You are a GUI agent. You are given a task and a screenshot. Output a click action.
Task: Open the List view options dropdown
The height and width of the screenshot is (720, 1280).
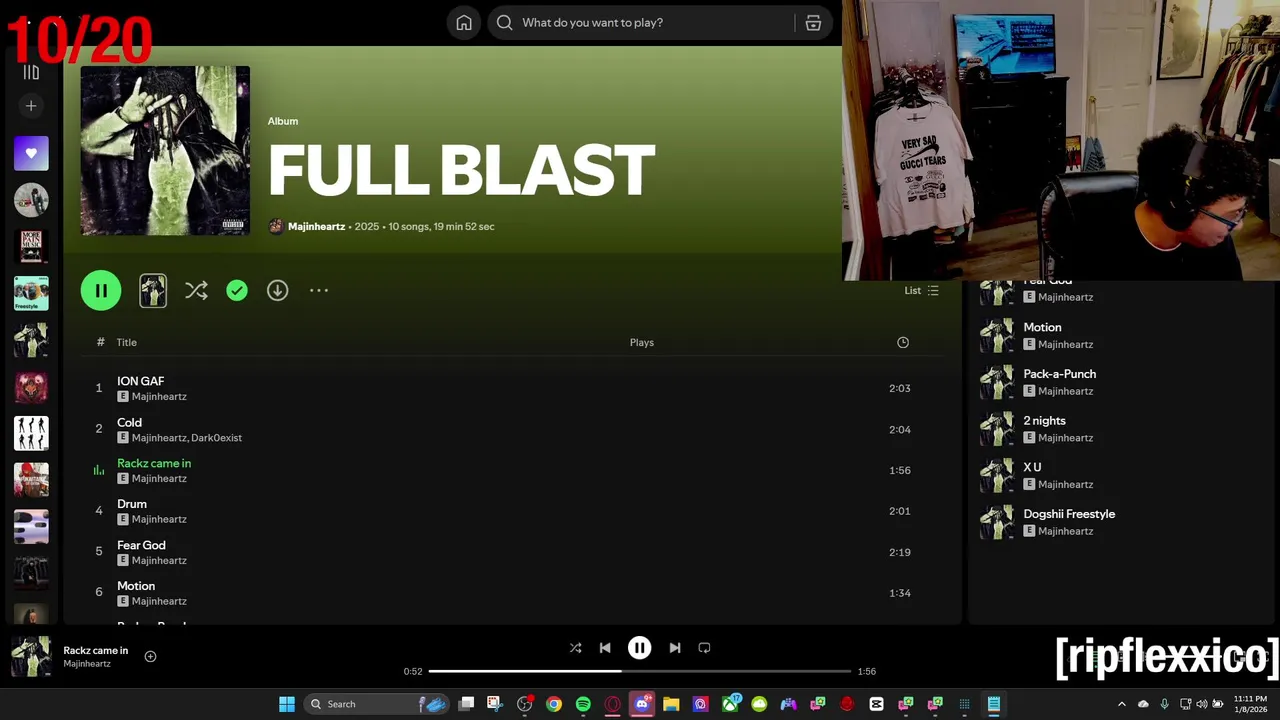pyautogui.click(x=921, y=291)
